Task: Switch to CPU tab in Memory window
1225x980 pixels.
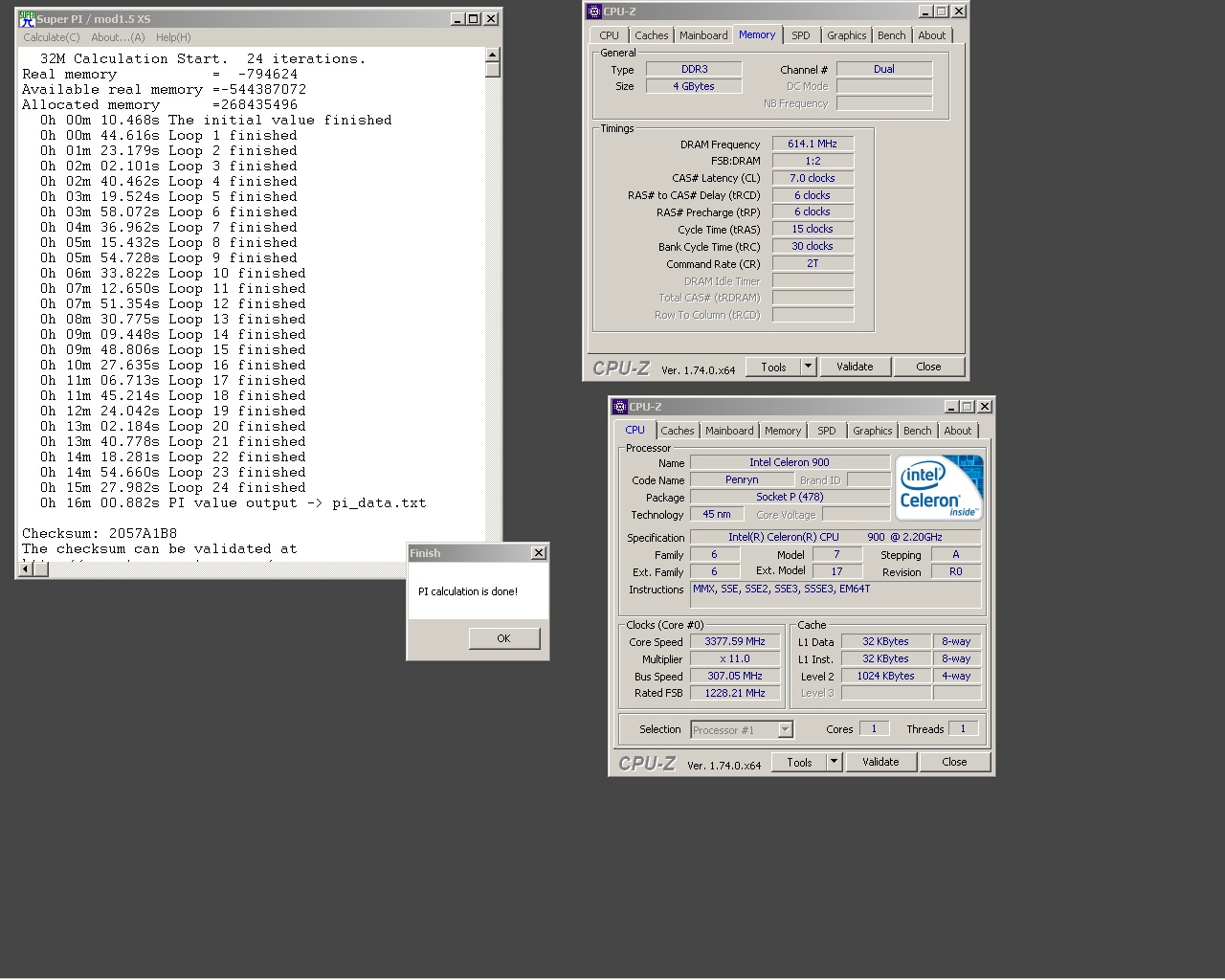Action: pyautogui.click(x=610, y=35)
